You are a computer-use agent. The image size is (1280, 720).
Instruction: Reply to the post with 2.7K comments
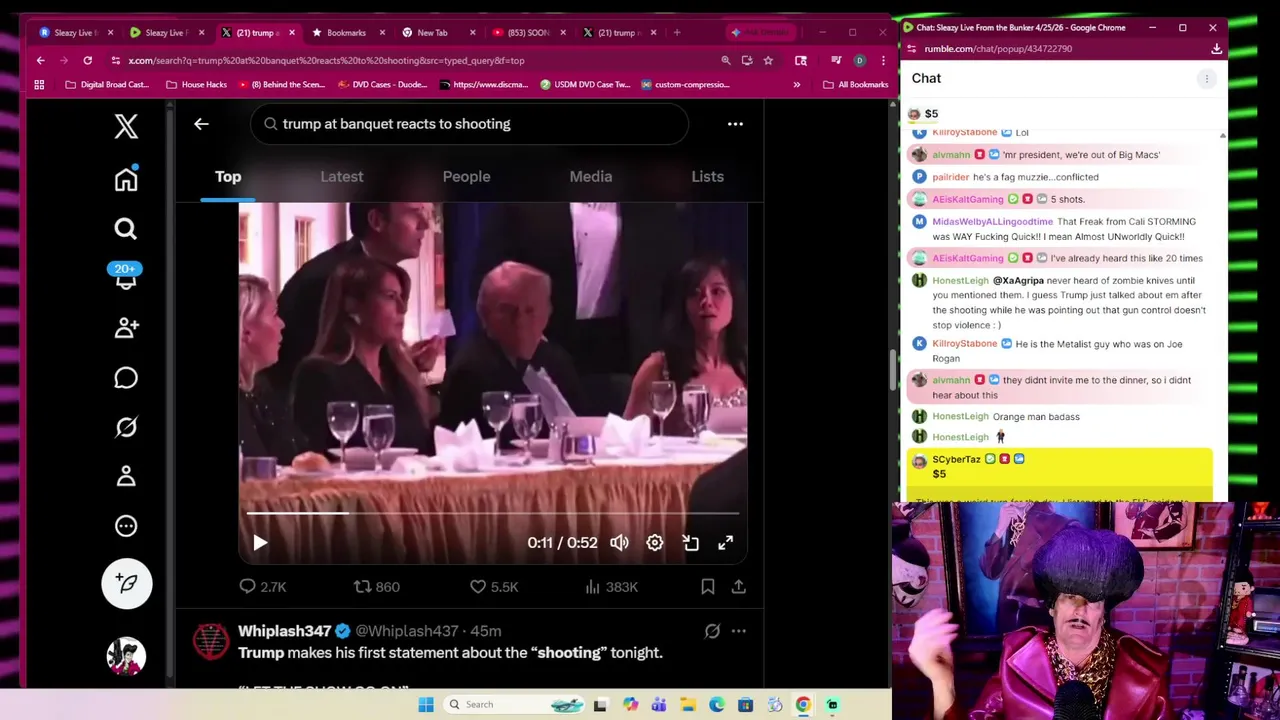(262, 587)
